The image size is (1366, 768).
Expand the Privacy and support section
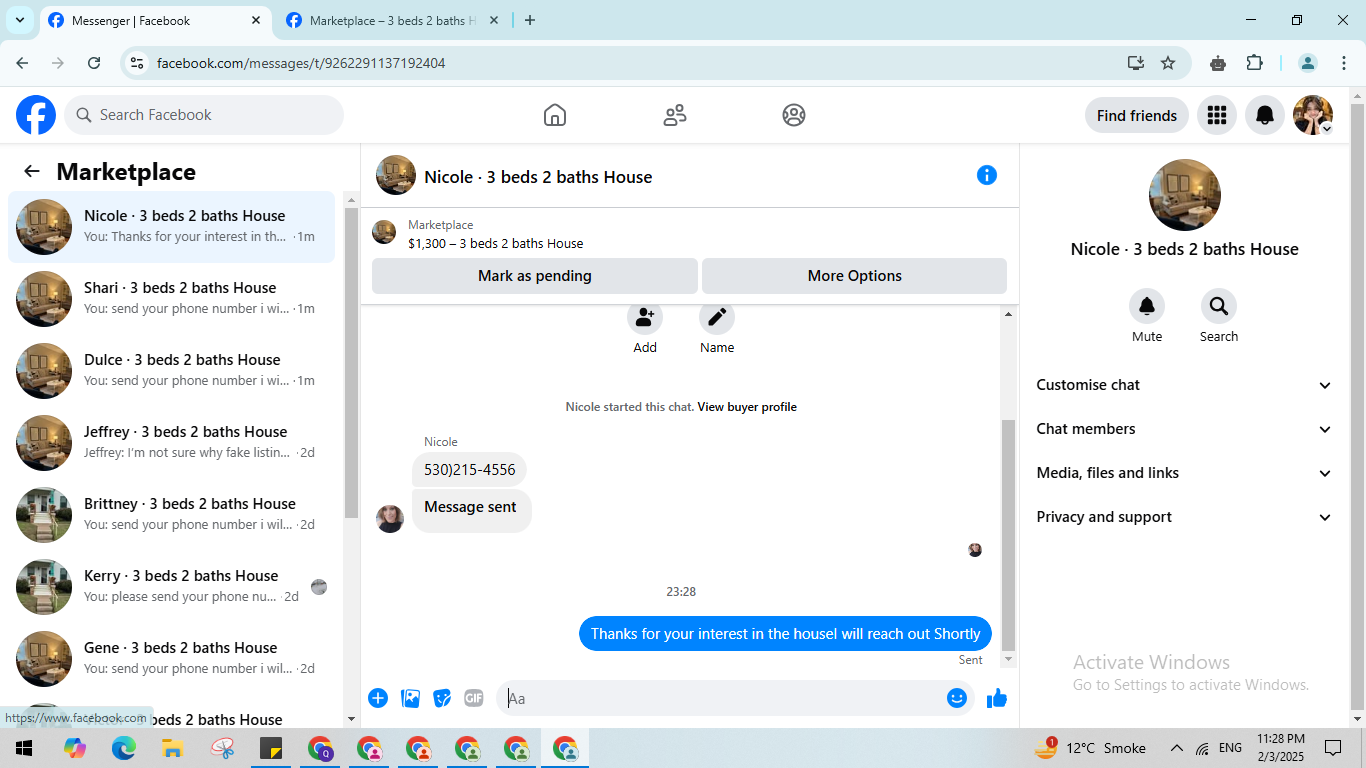(x=1184, y=517)
